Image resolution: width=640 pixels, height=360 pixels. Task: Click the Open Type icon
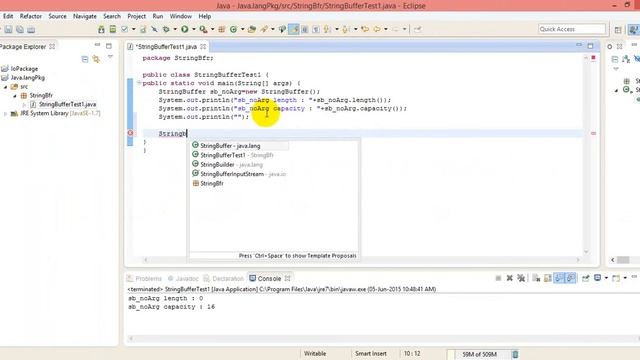[x=252, y=29]
